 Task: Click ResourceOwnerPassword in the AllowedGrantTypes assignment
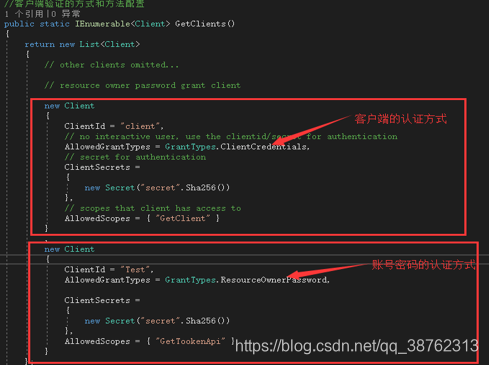[273, 280]
